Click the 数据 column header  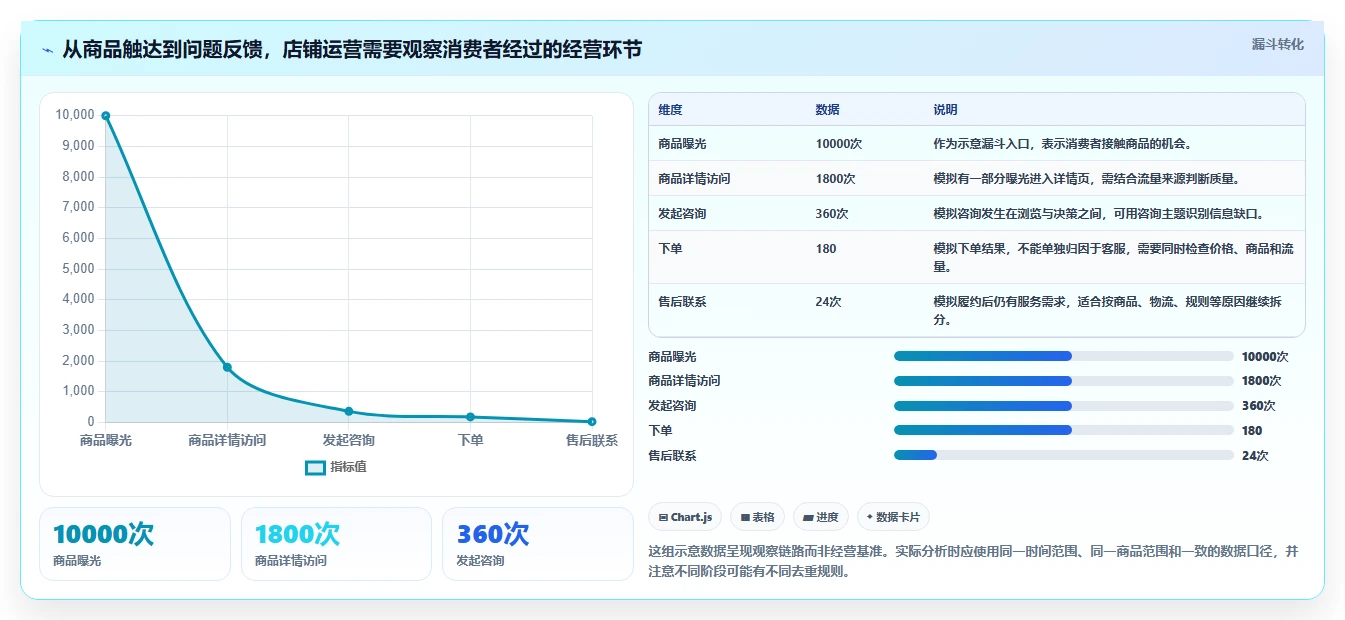click(x=827, y=110)
